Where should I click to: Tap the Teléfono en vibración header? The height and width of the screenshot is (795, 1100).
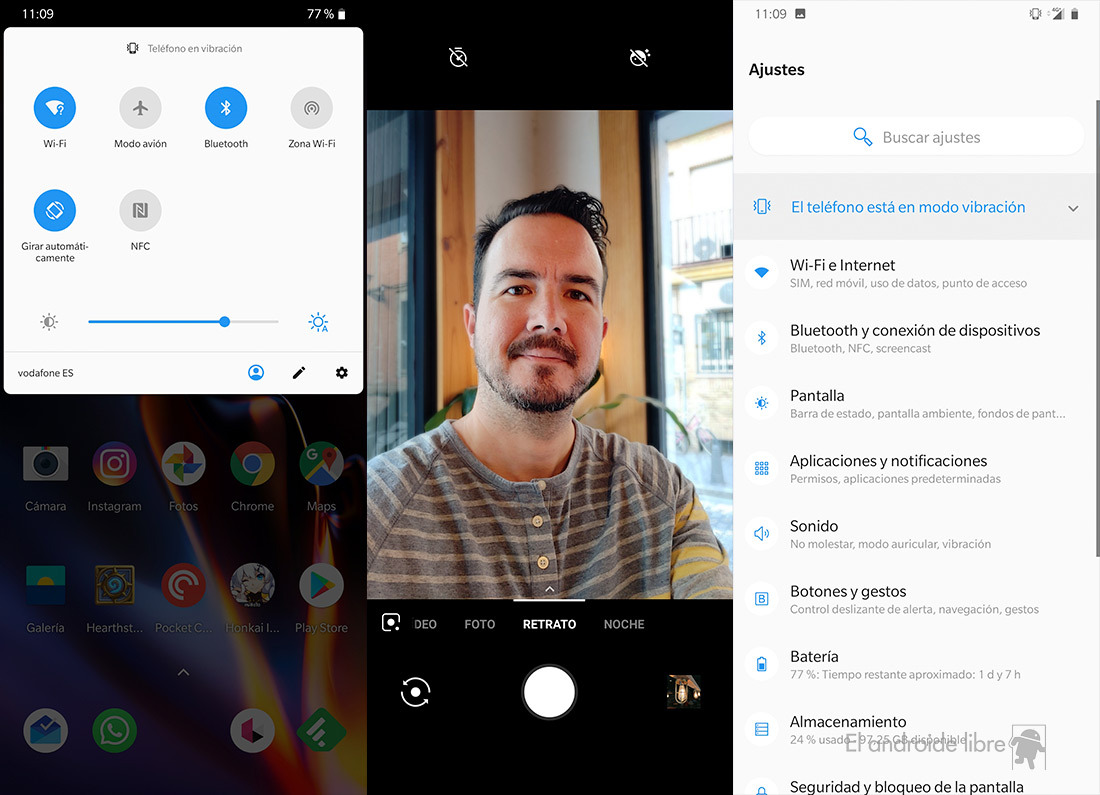tap(184, 48)
